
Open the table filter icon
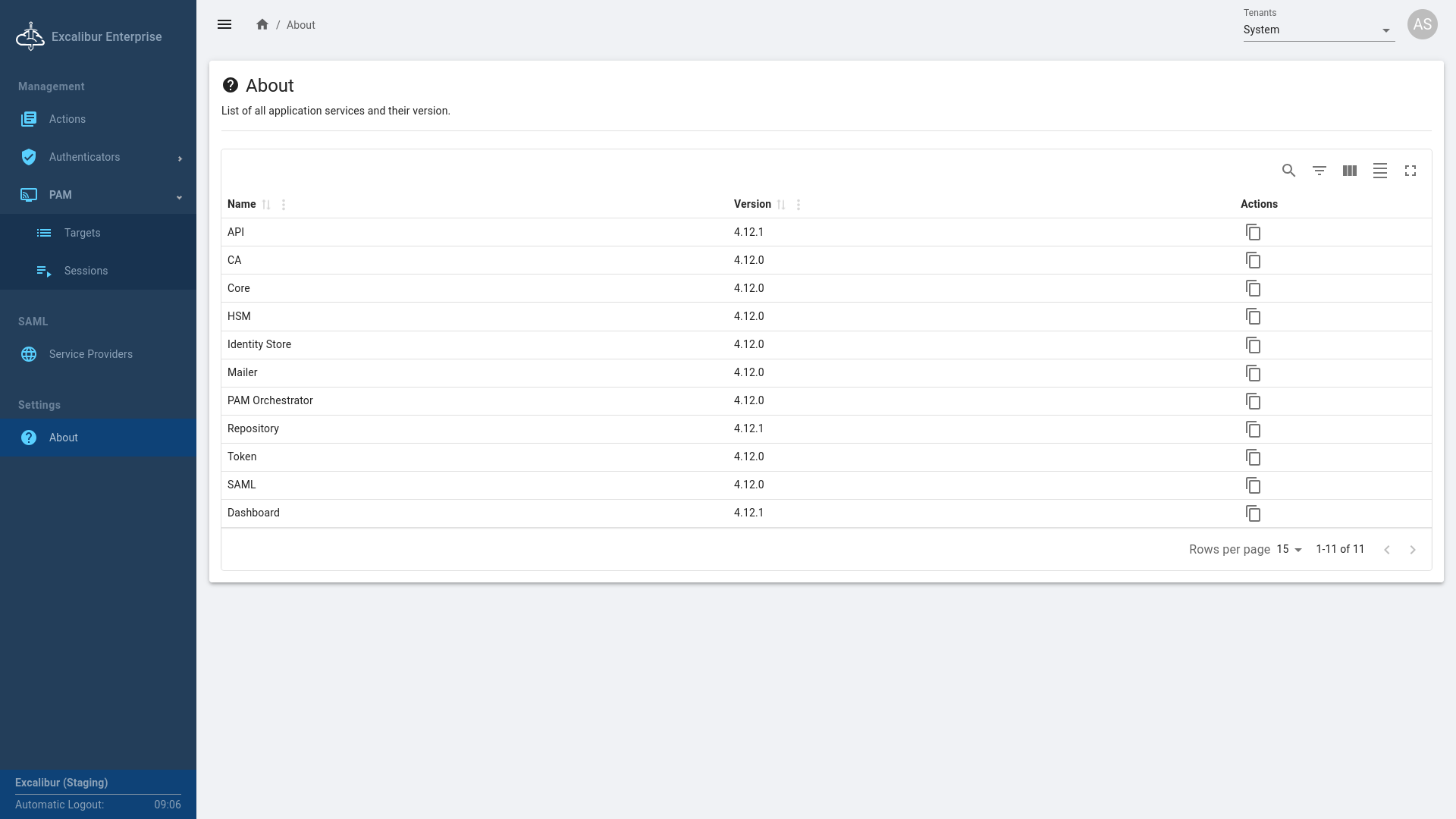click(1319, 171)
